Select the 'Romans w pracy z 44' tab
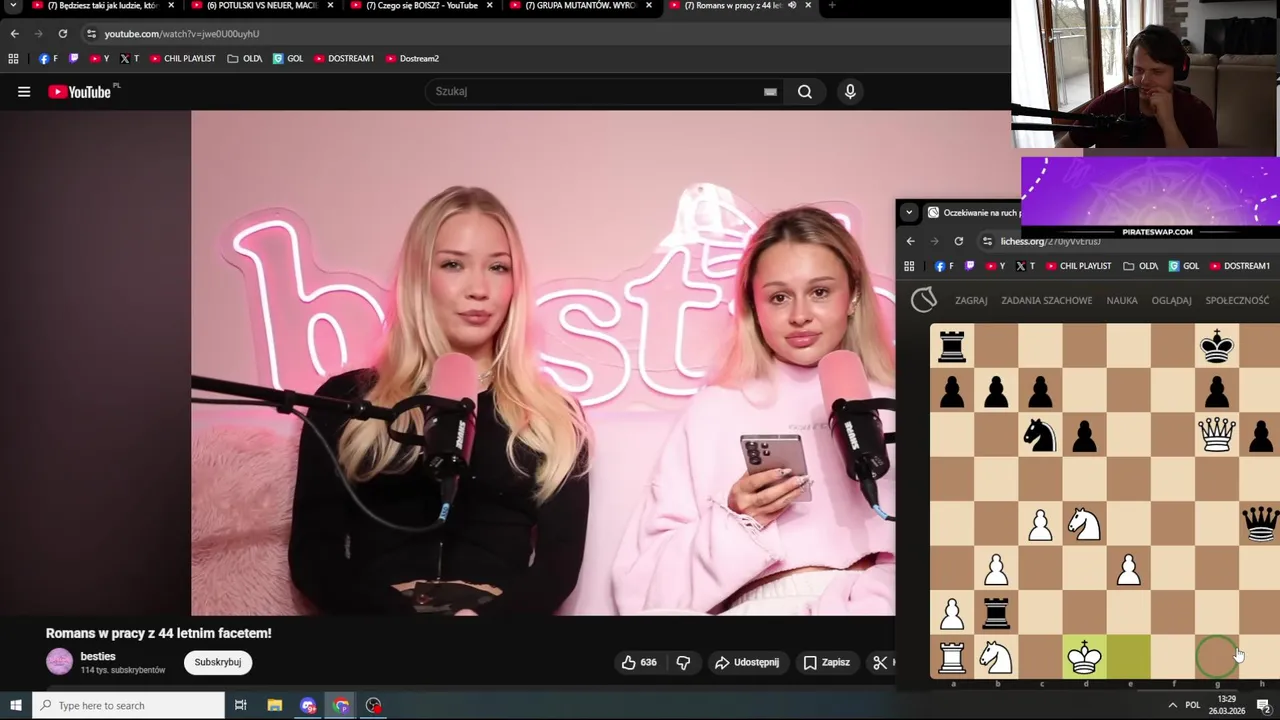 tap(735, 6)
